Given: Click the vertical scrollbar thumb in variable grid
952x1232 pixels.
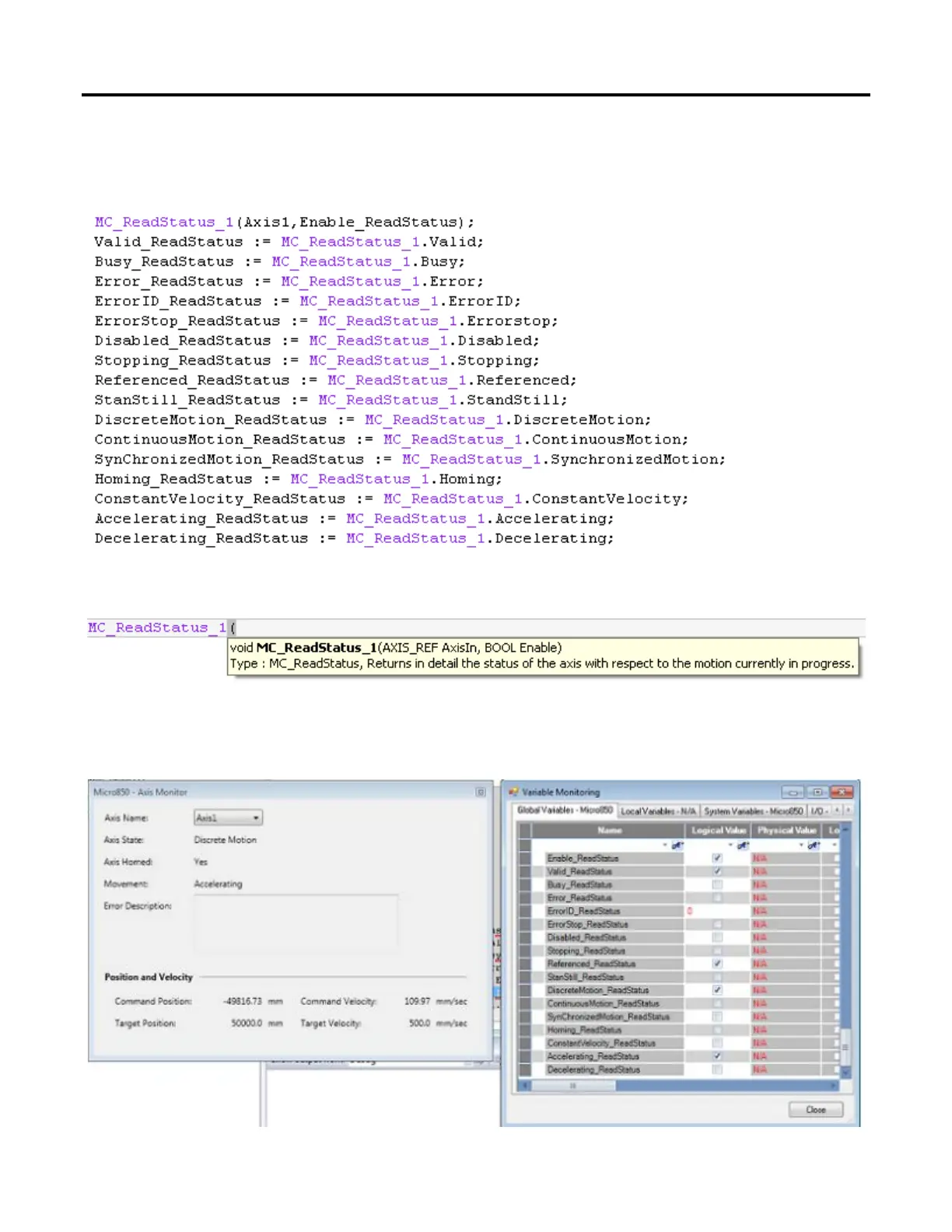Looking at the screenshot, I should pyautogui.click(x=846, y=1048).
